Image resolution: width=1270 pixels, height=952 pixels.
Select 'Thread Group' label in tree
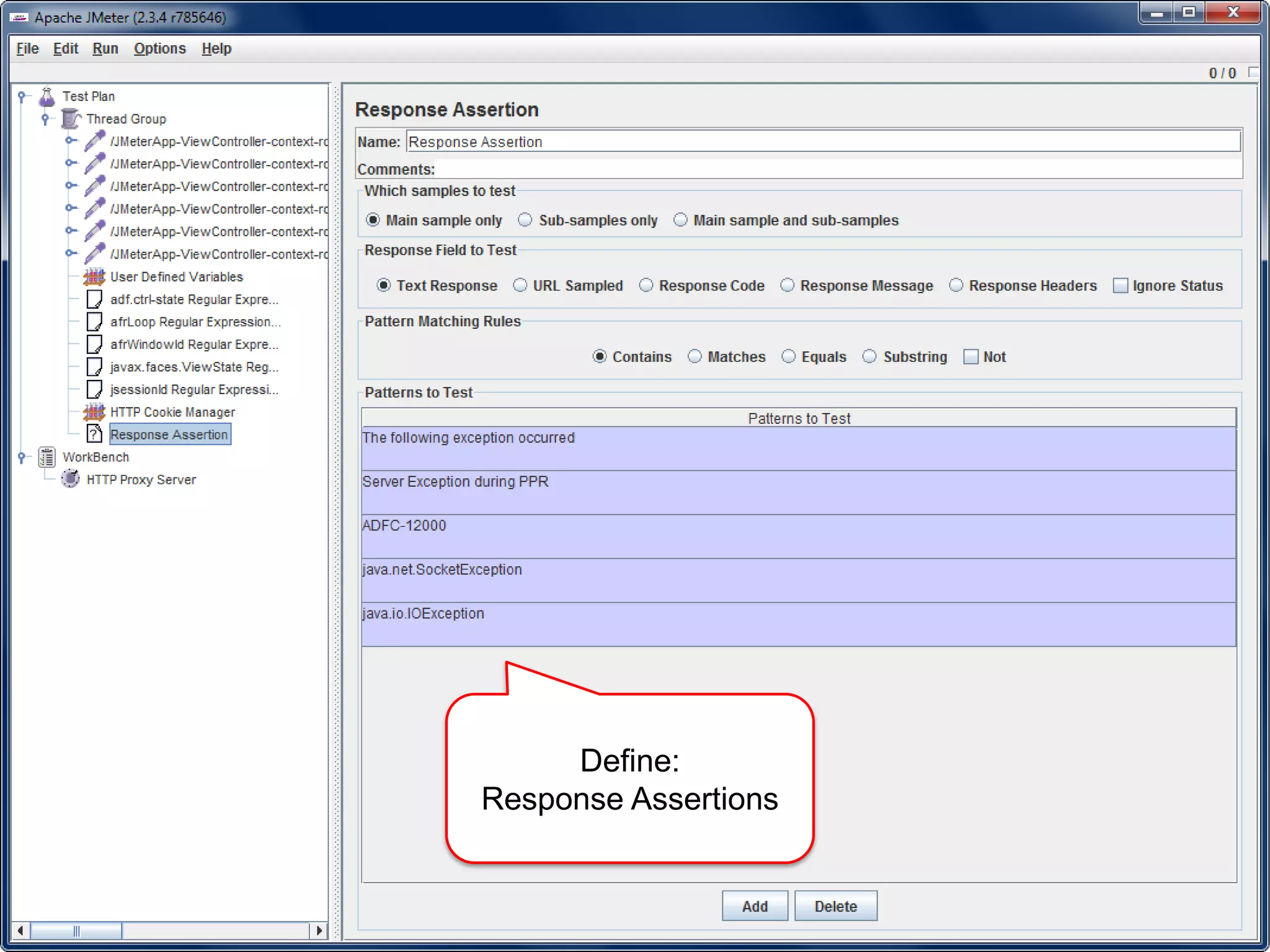(127, 119)
